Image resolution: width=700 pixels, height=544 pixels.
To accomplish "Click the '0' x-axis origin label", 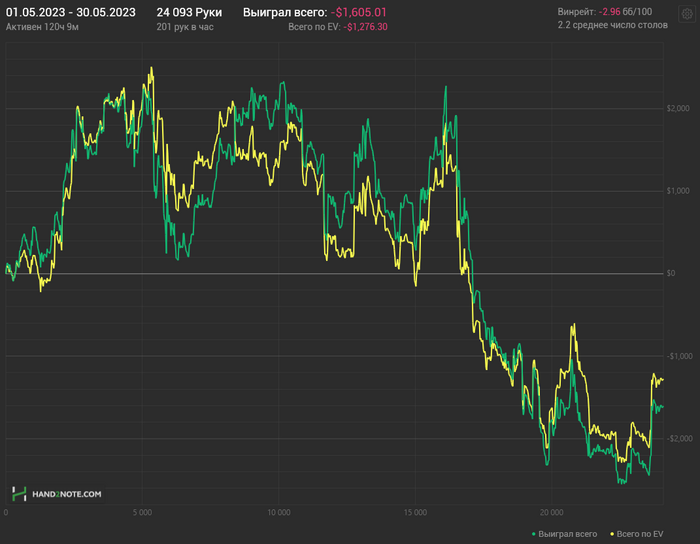I will (6, 512).
